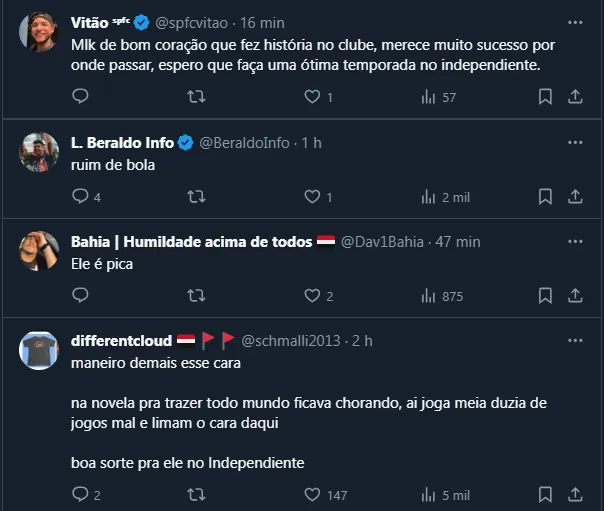604x511 pixels.
Task: Share Bahia's tweet
Action: tap(575, 296)
